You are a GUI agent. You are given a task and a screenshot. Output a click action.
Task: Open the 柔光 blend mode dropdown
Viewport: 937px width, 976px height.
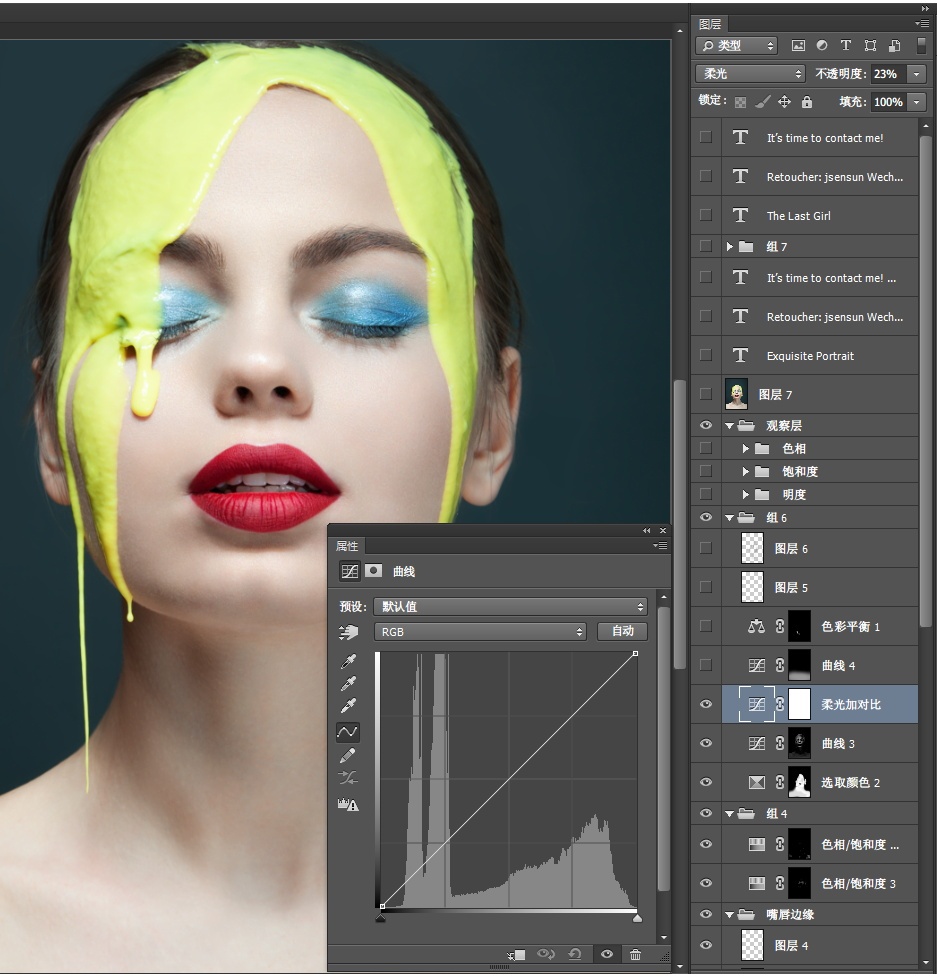tap(750, 74)
